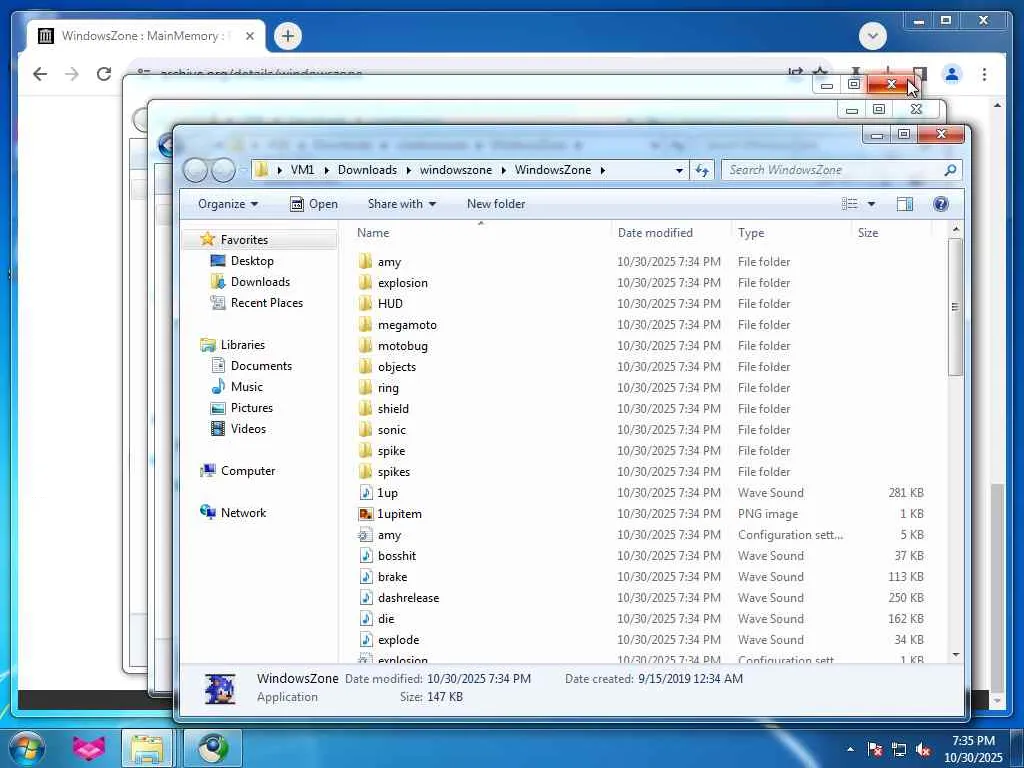Select the 1up wave sound file
Viewport: 1024px width, 768px height.
click(x=387, y=492)
